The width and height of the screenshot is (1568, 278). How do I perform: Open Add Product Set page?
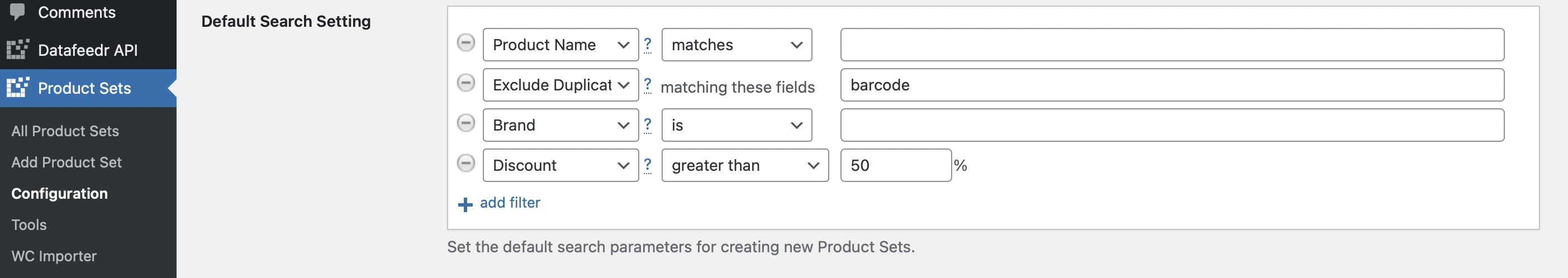66,162
